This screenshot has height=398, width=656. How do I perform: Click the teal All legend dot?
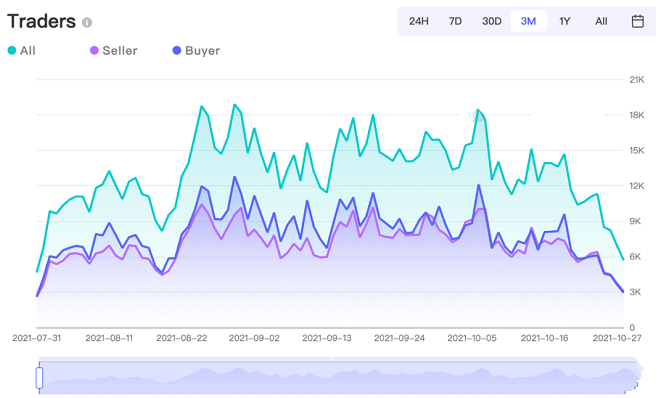[12, 51]
